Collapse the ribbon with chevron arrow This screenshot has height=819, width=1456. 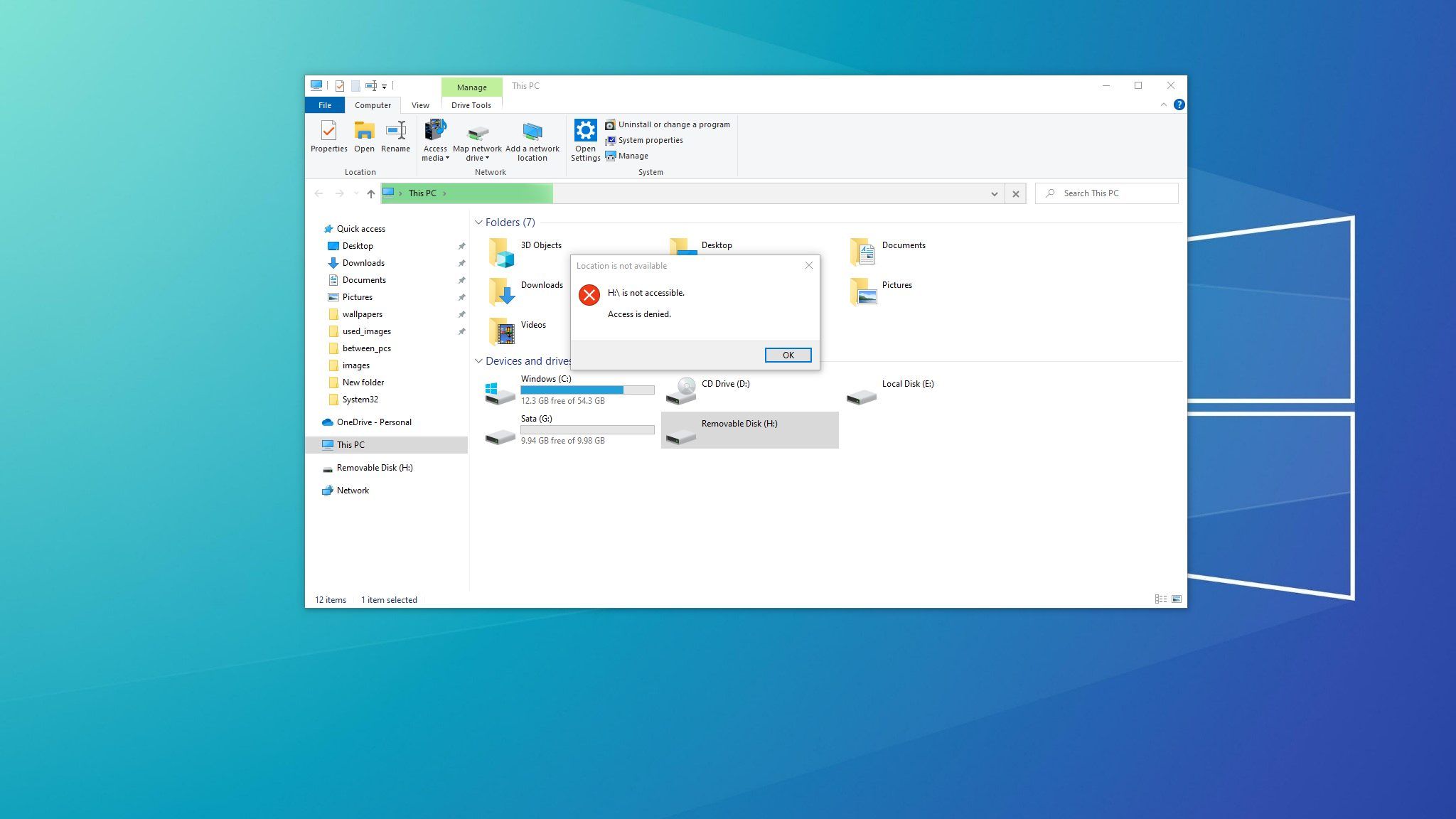pos(1163,105)
